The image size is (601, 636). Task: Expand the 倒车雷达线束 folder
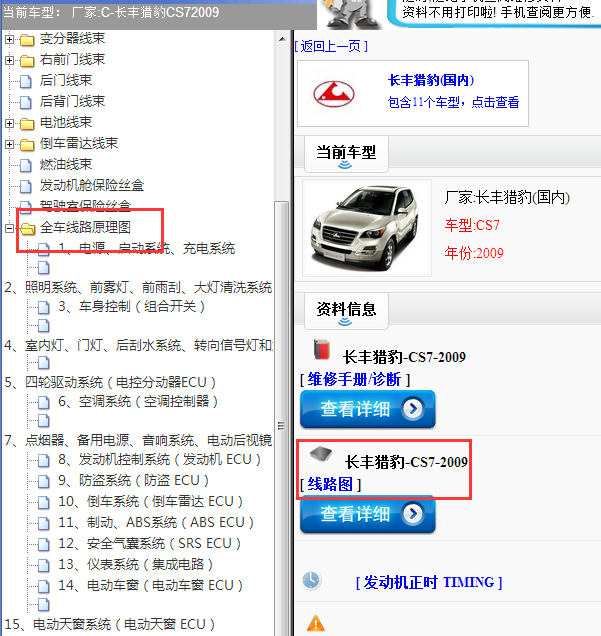click(9, 144)
